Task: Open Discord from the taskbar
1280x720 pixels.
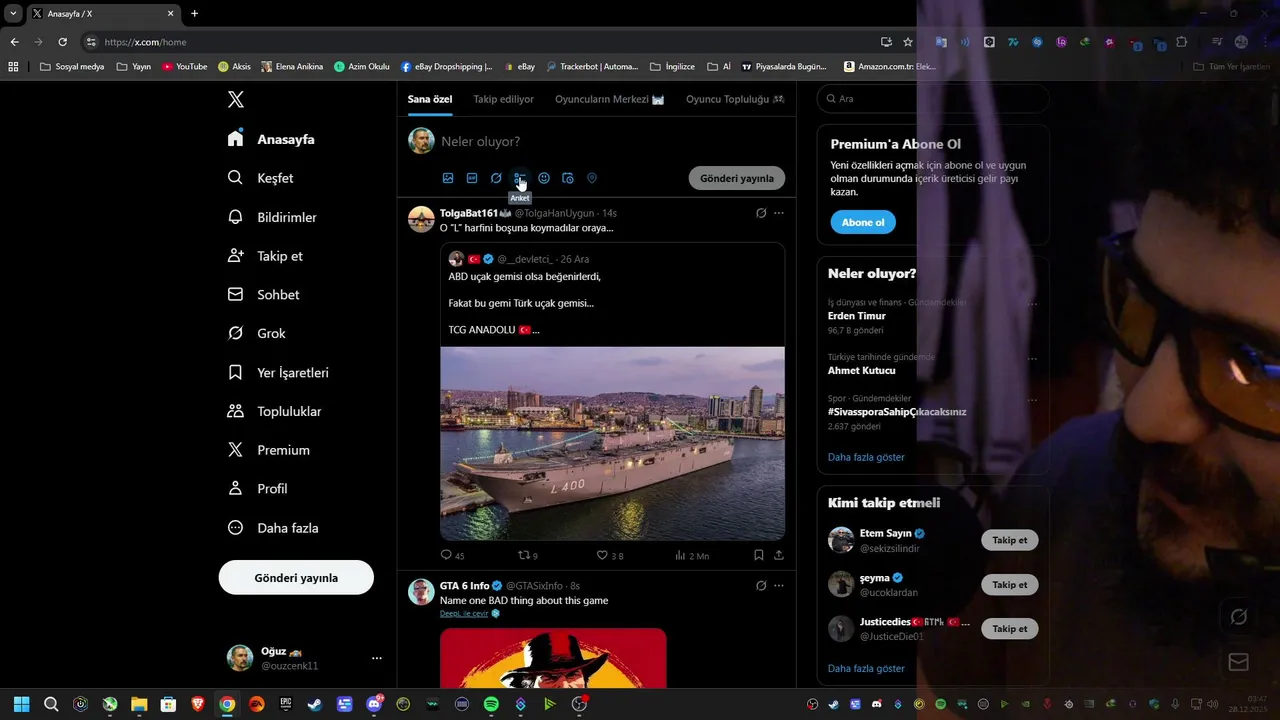Action: 374,704
